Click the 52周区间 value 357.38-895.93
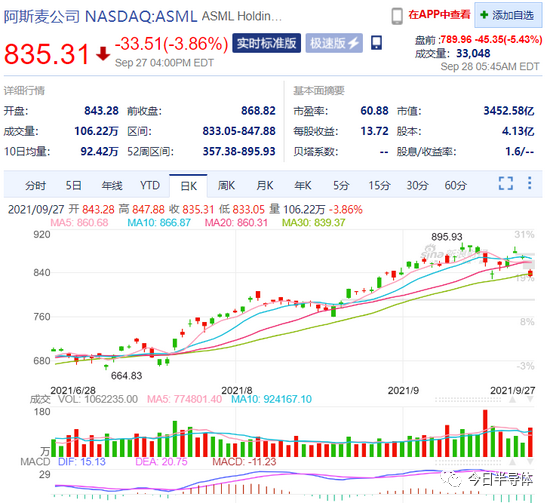 (239, 152)
